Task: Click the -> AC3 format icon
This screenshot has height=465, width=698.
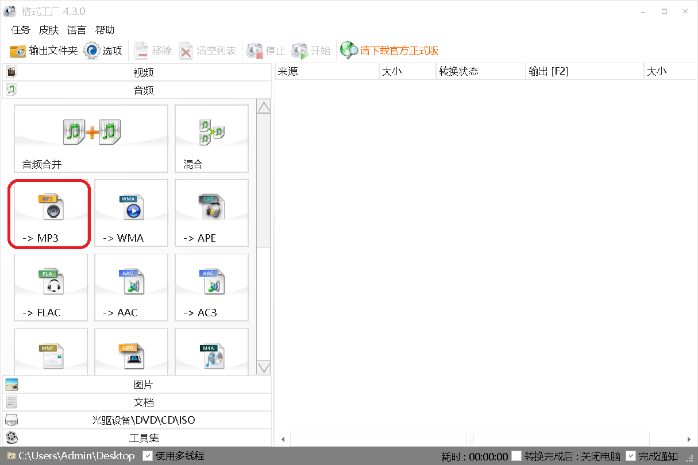Action: (211, 287)
